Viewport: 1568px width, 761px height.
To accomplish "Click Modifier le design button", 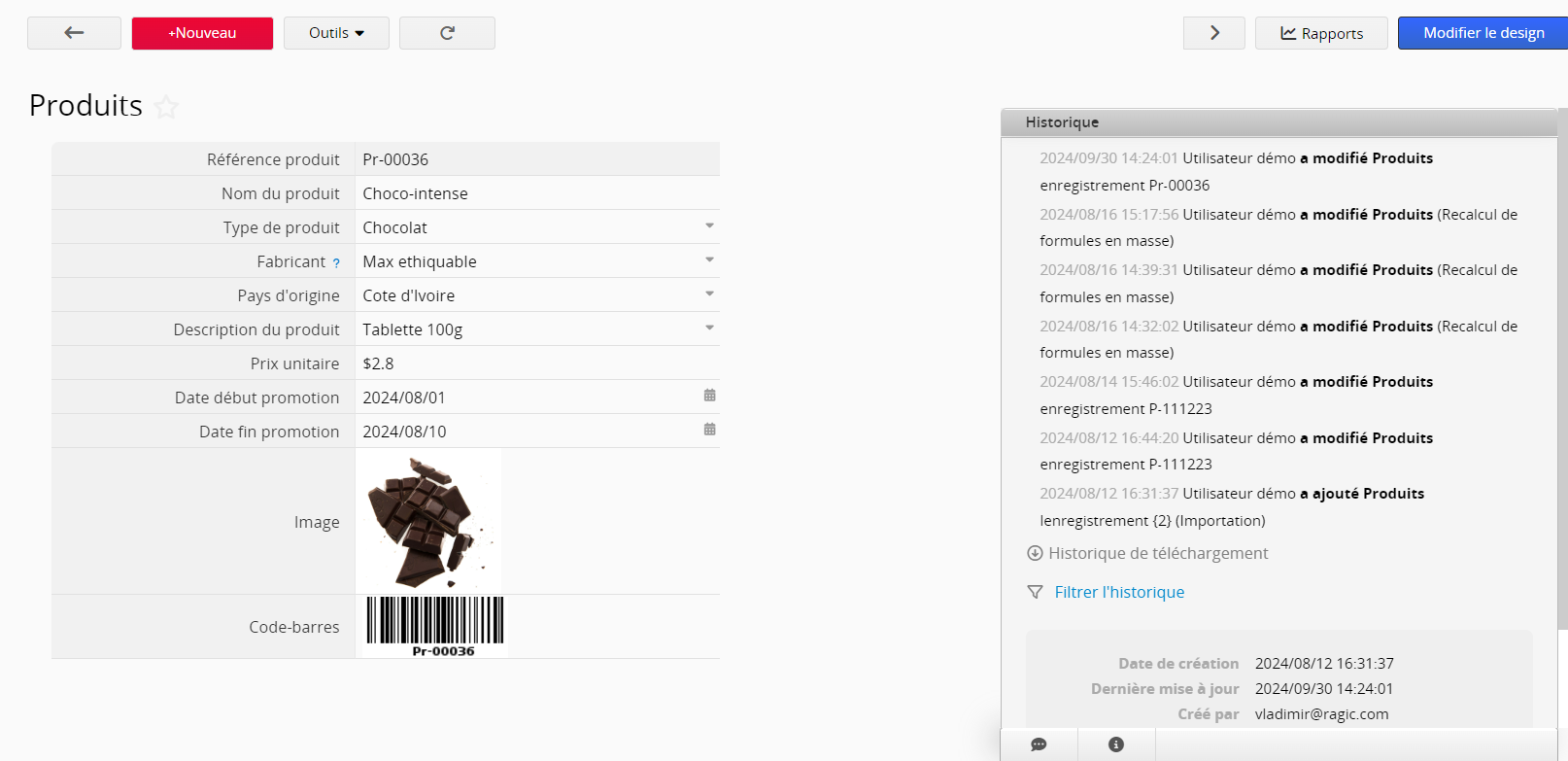I will click(x=1483, y=33).
